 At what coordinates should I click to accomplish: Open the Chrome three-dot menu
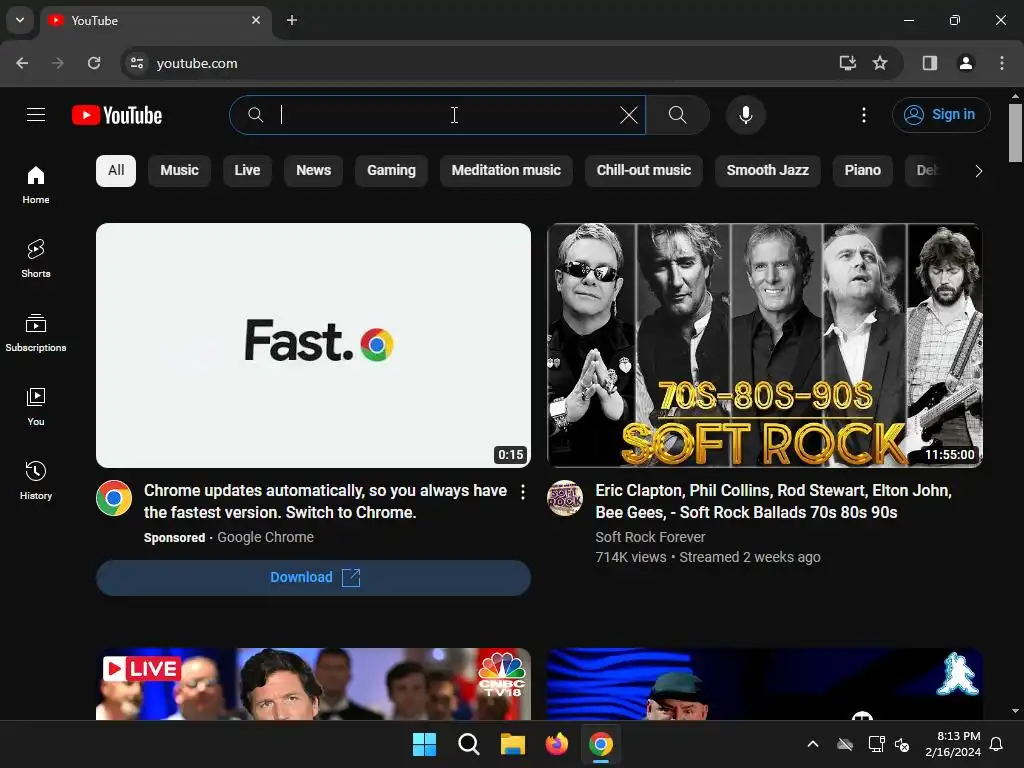[x=1002, y=63]
